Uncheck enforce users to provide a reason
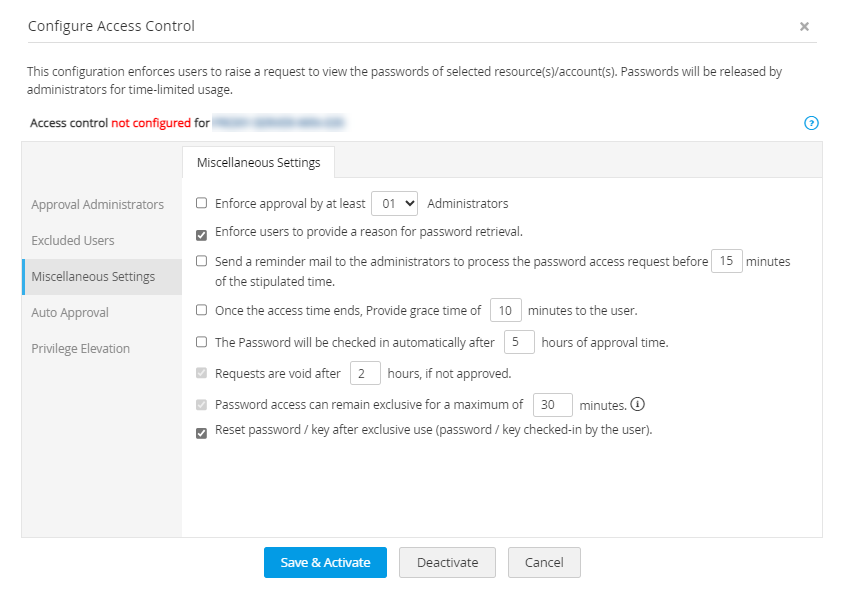Image resolution: width=841 pixels, height=591 pixels. pos(202,233)
